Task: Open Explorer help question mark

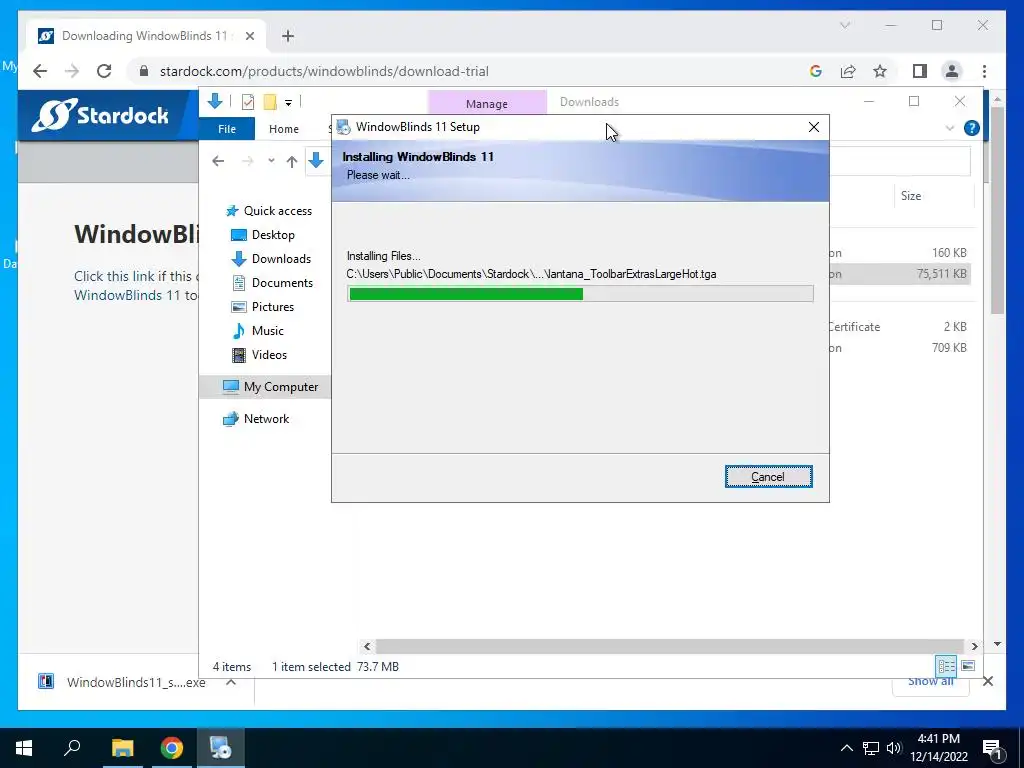Action: click(x=971, y=129)
